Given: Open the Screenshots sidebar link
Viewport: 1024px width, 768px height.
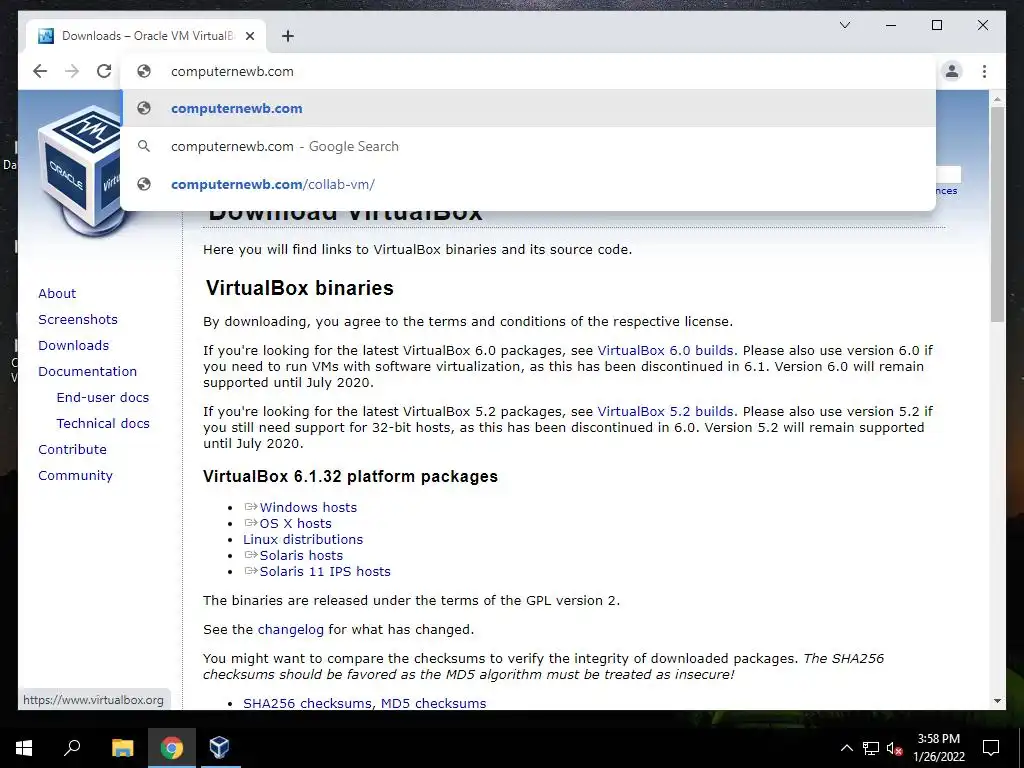Looking at the screenshot, I should click(78, 319).
